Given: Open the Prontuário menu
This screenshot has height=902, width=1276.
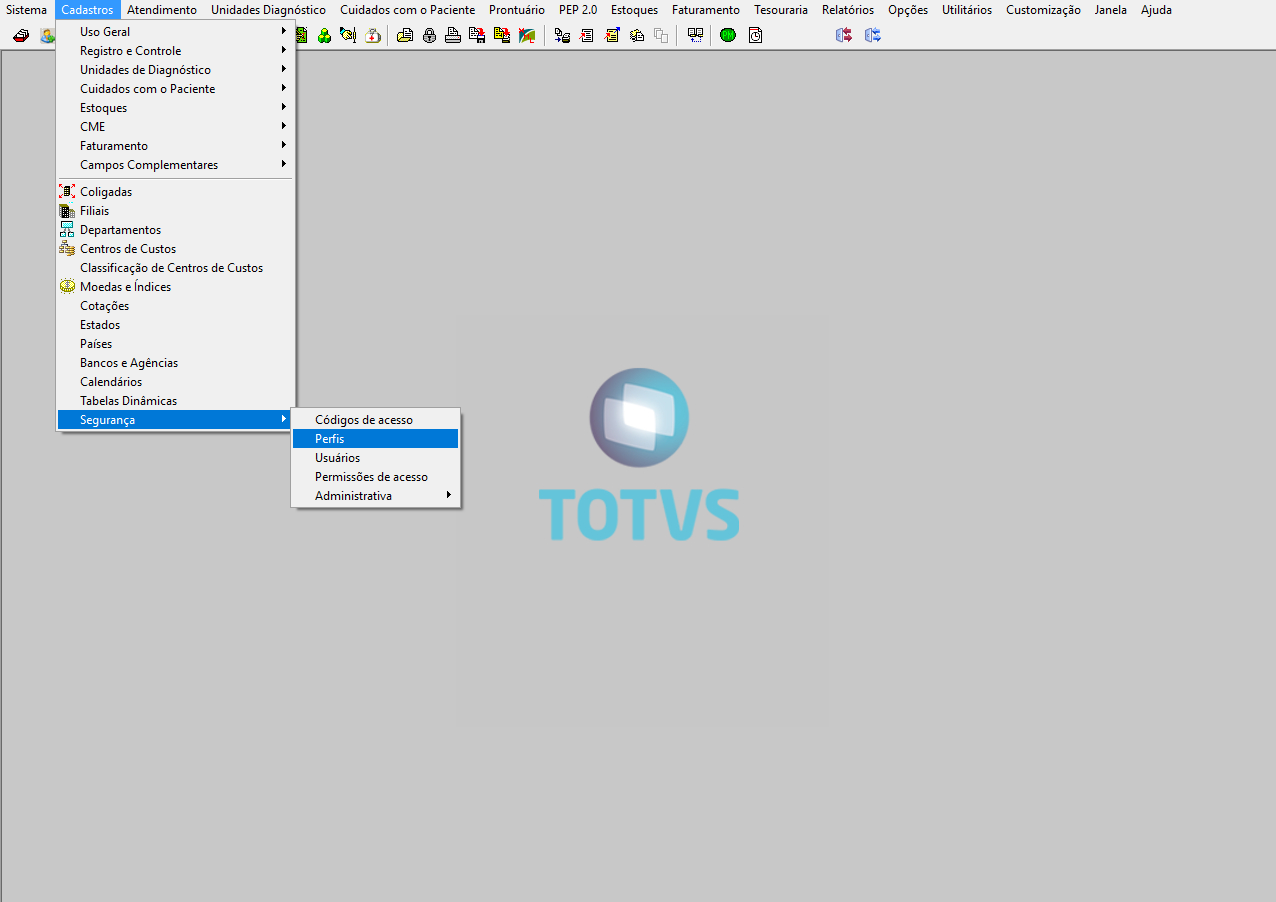Looking at the screenshot, I should pos(517,10).
